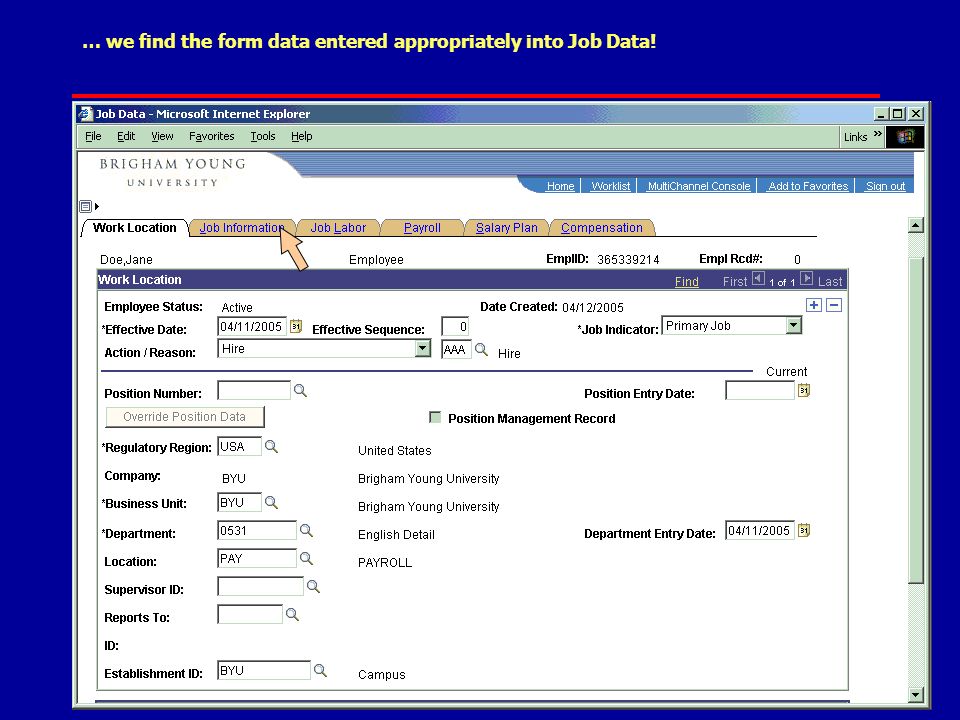Image resolution: width=960 pixels, height=720 pixels.
Task: Click the Supervisor ID input field
Action: (260, 587)
